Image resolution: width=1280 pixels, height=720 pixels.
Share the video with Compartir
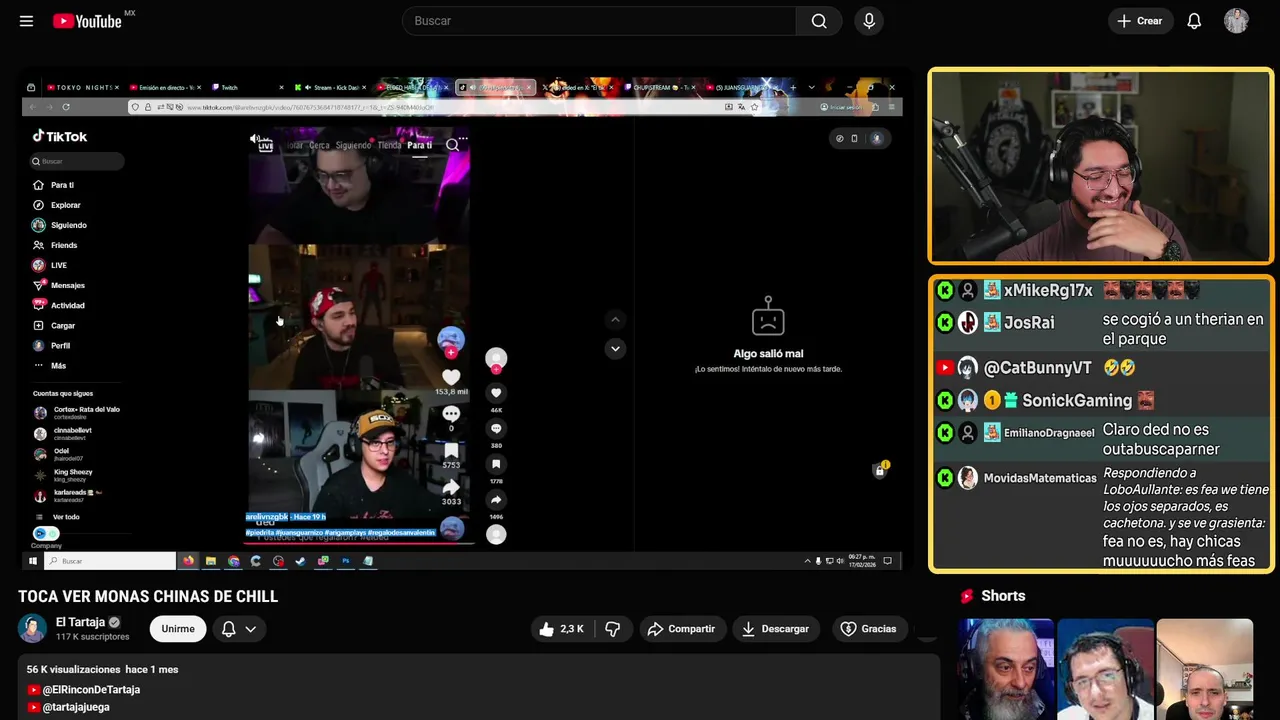[x=681, y=629]
